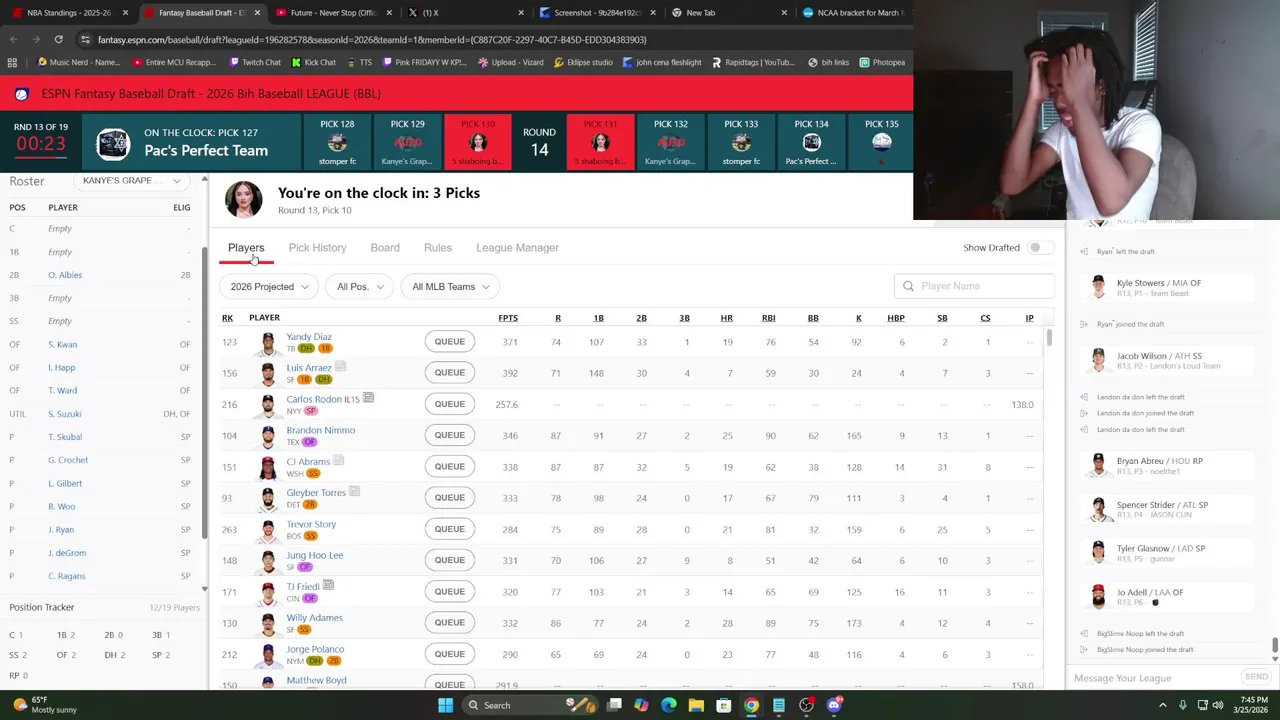
Task: Open the 2026 Projected stats dropdown
Action: 269,287
